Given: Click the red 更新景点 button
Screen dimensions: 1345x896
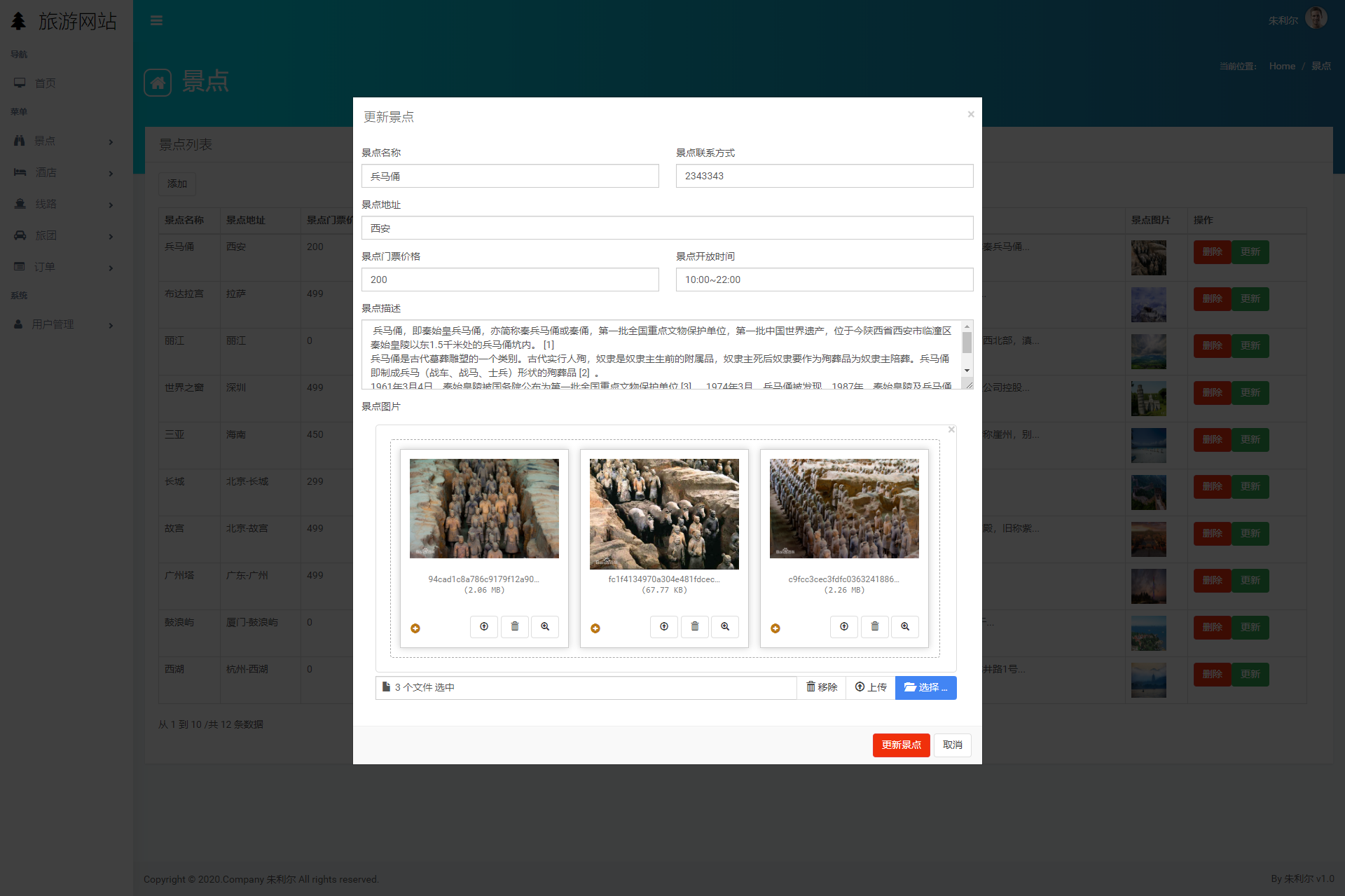Looking at the screenshot, I should click(901, 745).
